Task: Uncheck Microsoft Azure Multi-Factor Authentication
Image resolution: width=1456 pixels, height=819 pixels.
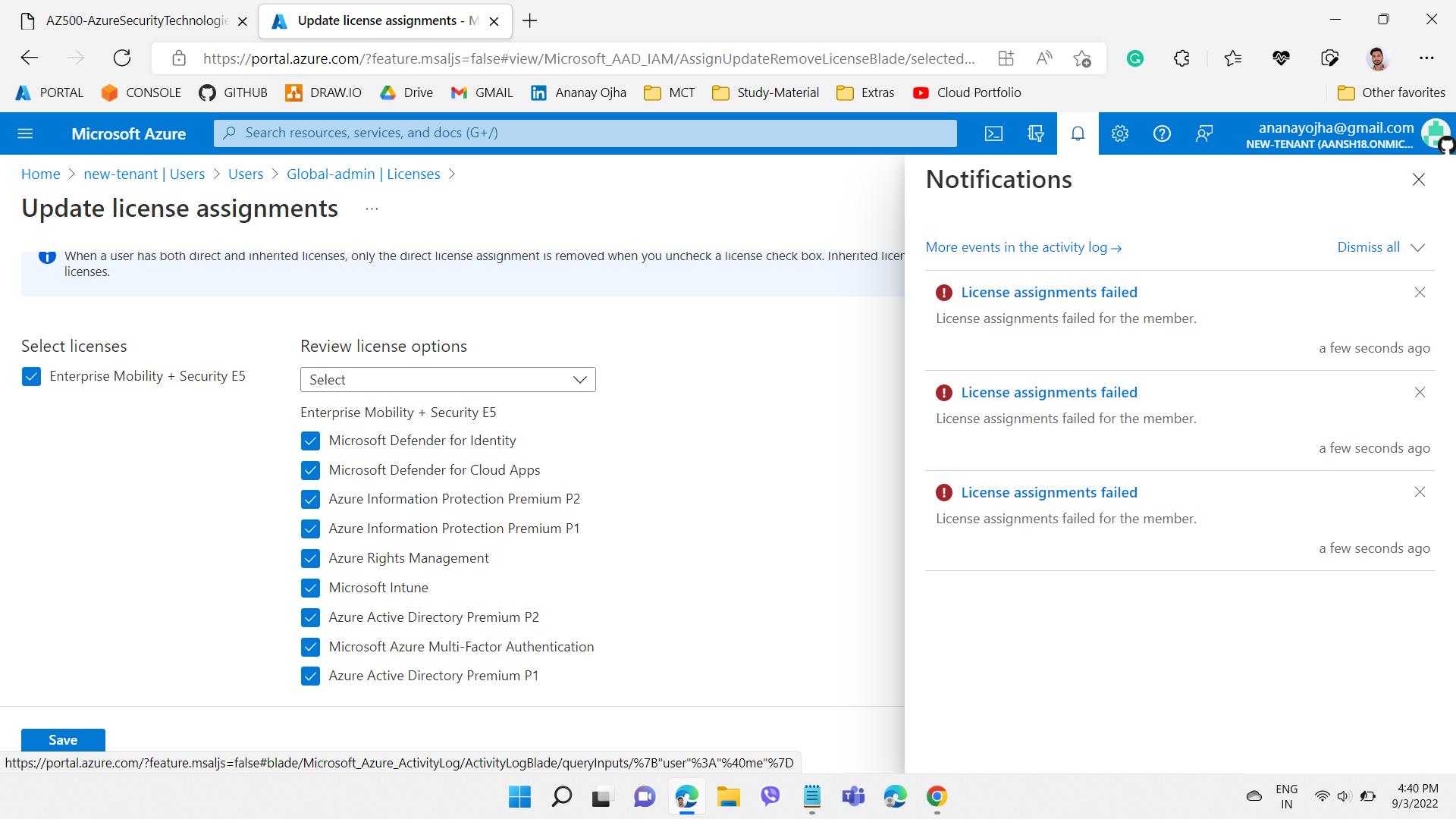Action: pos(310,648)
